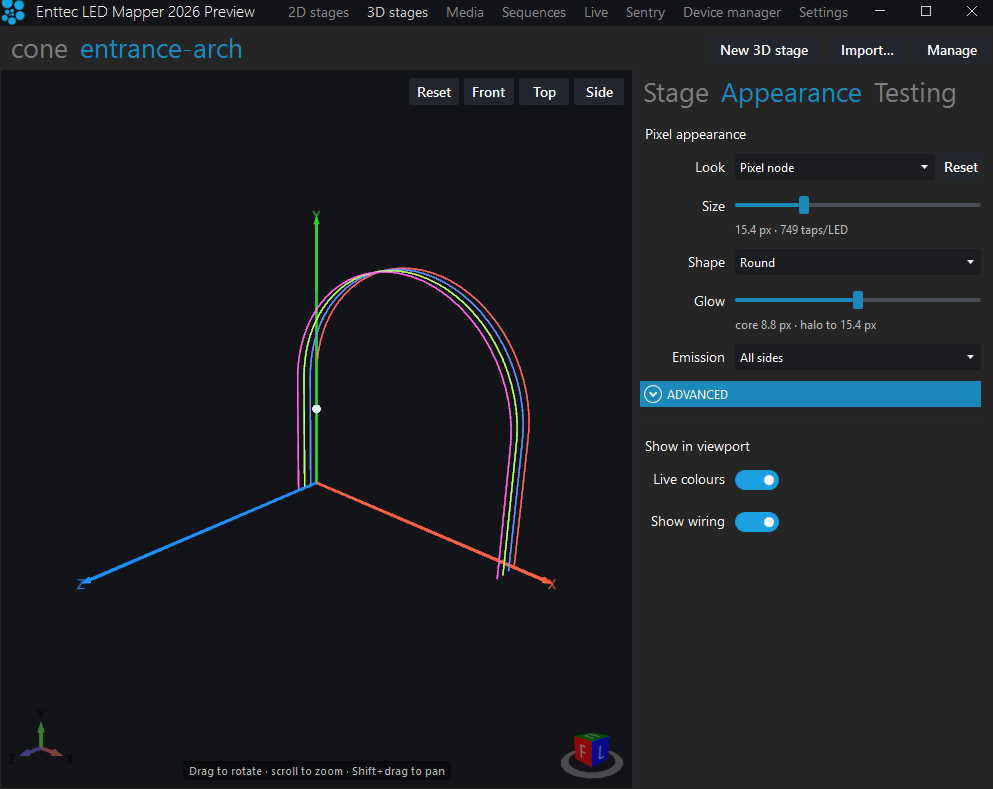
Task: Switch to the Stage tab
Action: point(676,94)
